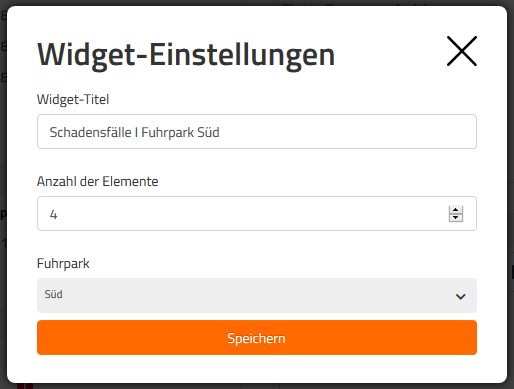Place cursor after Süd in title field
The image size is (514, 389).
pos(220,132)
